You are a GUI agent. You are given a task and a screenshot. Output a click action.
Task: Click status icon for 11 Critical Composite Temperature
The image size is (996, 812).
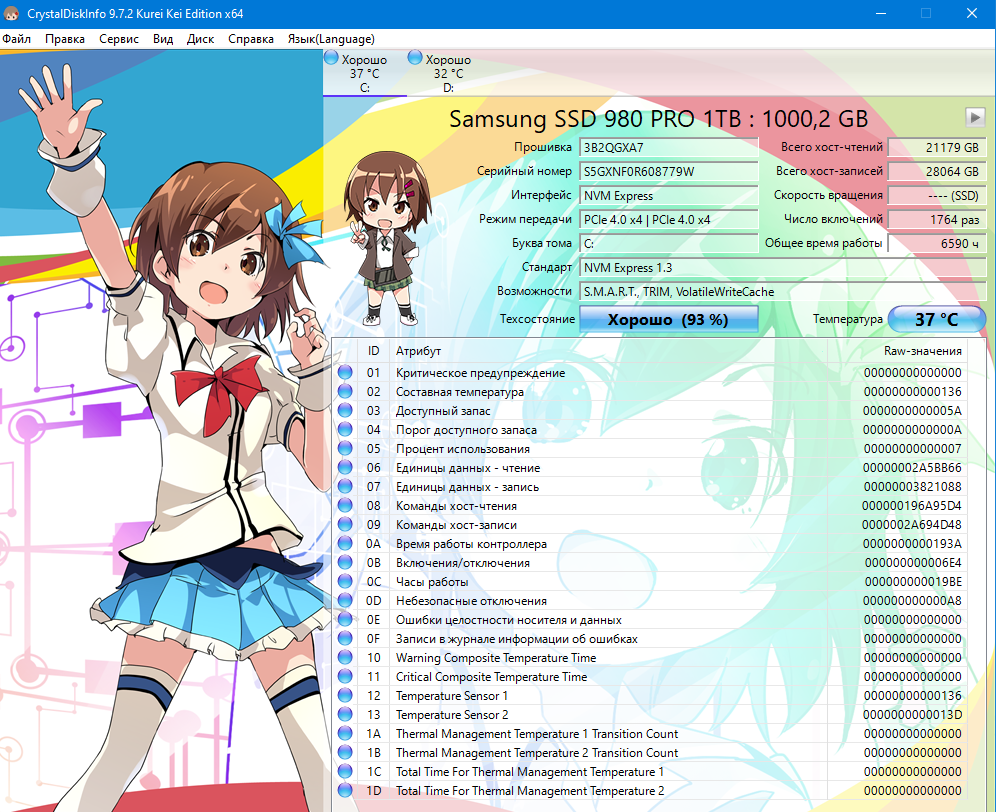point(345,677)
